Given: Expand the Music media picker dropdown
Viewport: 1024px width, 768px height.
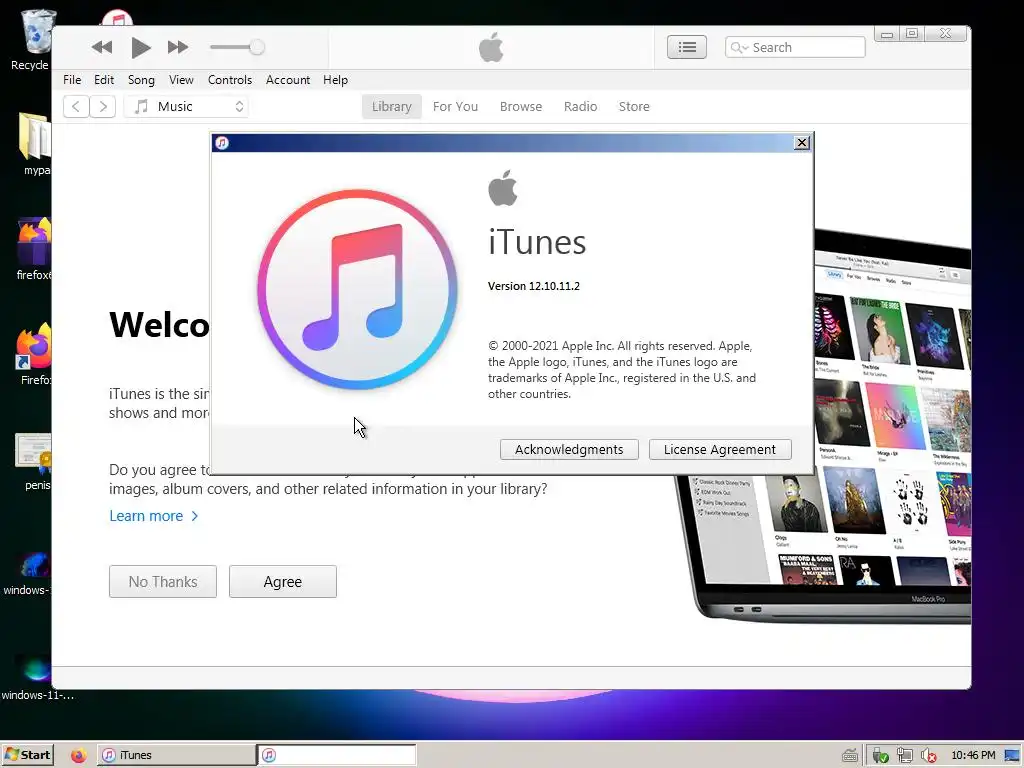Looking at the screenshot, I should (186, 106).
